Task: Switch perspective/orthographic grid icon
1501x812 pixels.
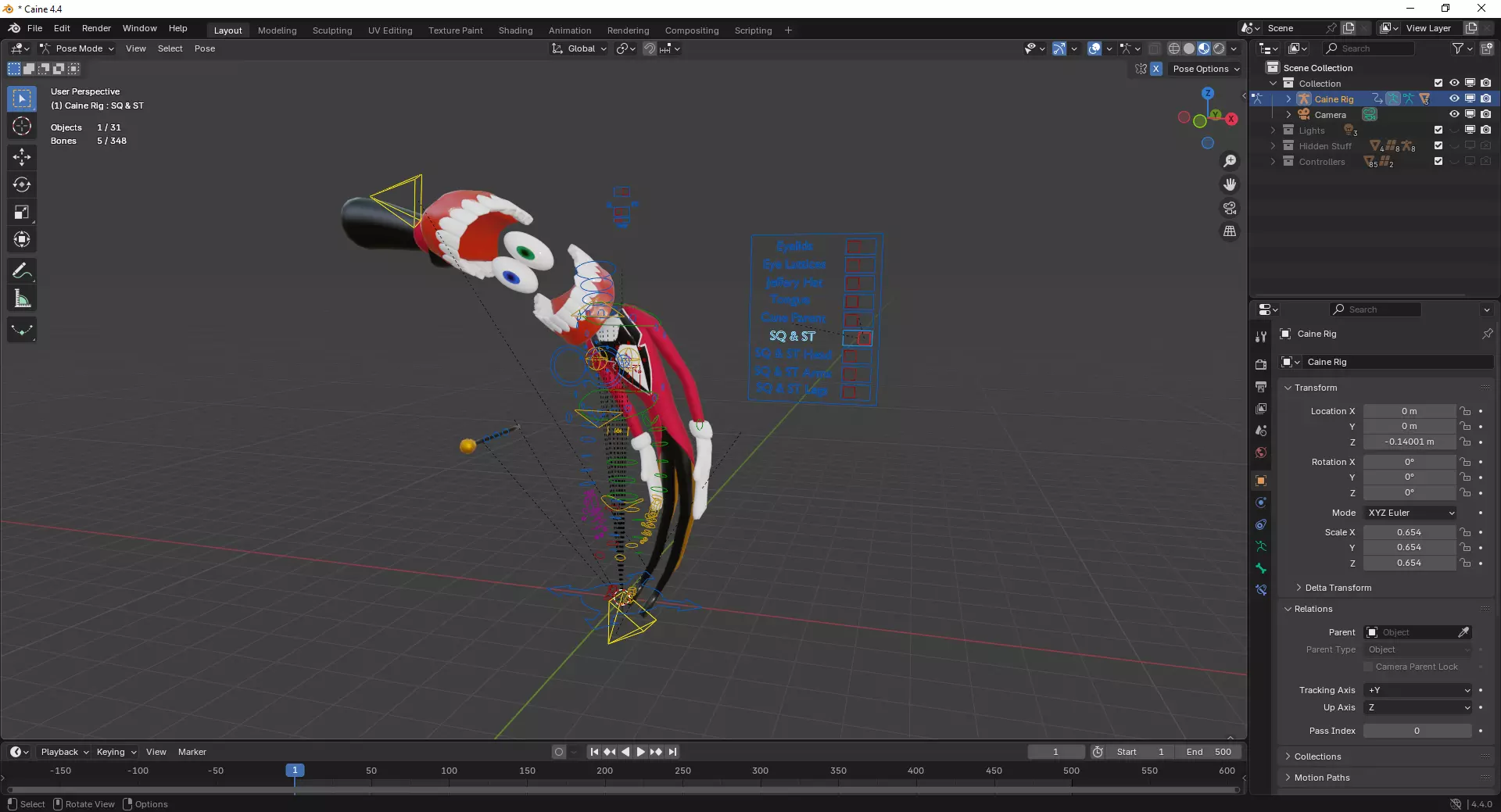Action: pyautogui.click(x=1230, y=231)
